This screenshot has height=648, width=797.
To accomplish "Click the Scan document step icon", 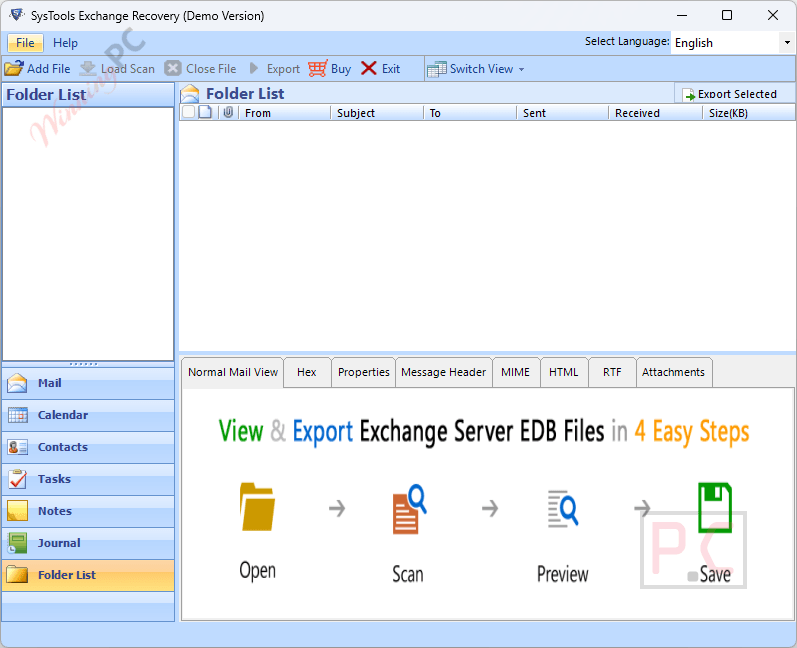I will click(x=409, y=509).
